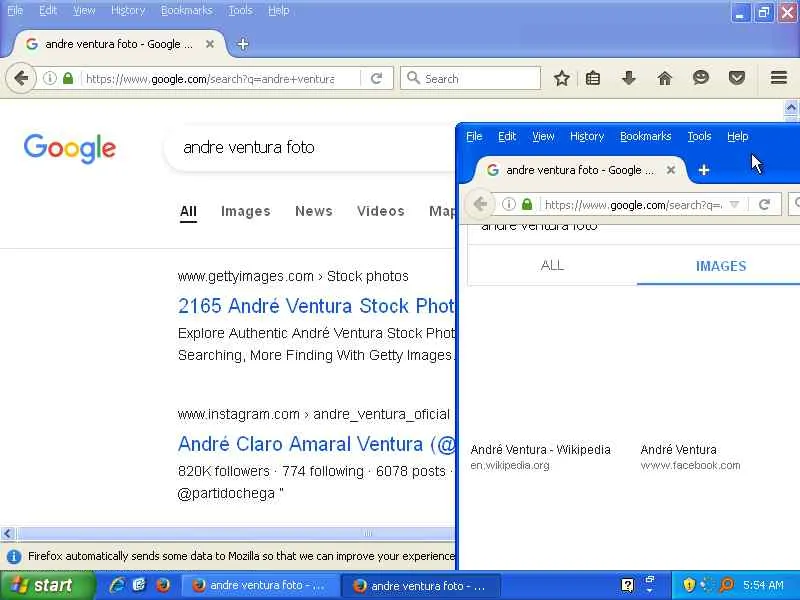Viewport: 800px width, 600px height.
Task: Click security shield icon in system tray
Action: click(689, 585)
